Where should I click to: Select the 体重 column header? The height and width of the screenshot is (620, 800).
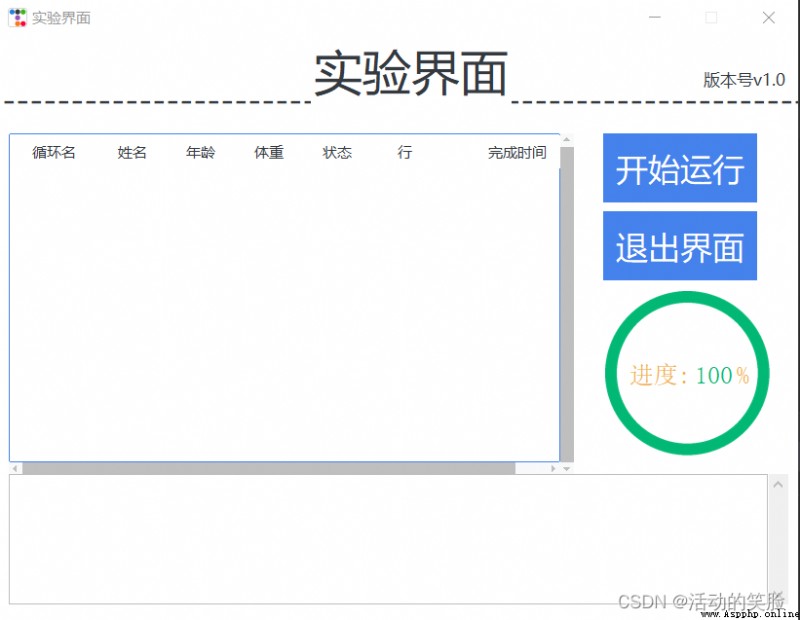(x=269, y=152)
